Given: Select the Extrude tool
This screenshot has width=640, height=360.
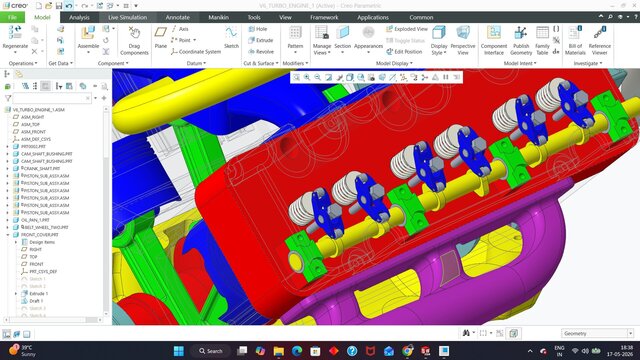Looking at the screenshot, I should 261,40.
